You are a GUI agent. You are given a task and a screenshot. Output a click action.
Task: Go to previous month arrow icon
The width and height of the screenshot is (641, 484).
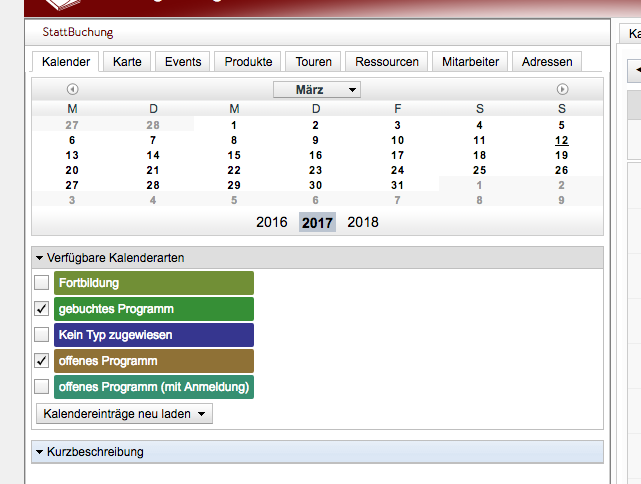[73, 90]
